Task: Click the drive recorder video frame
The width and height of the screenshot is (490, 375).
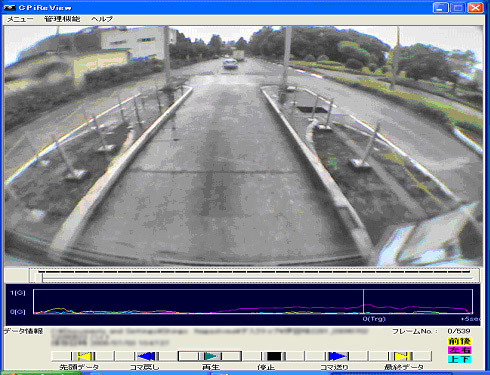Action: click(243, 146)
